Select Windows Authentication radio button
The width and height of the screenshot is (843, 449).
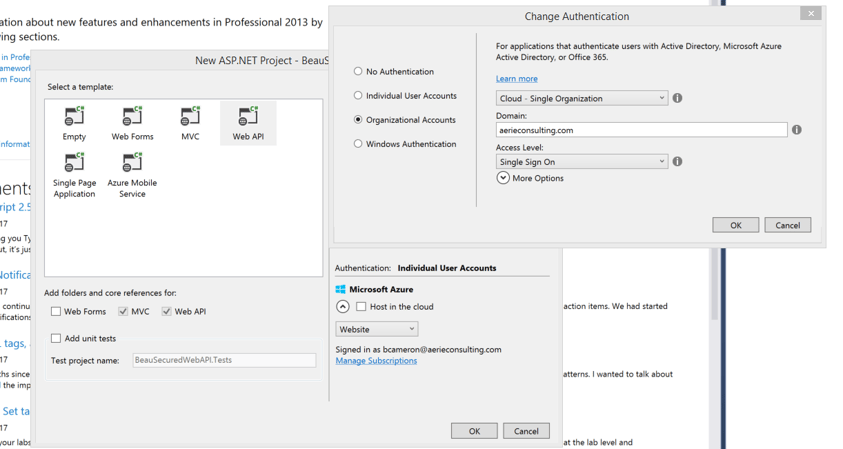(358, 144)
